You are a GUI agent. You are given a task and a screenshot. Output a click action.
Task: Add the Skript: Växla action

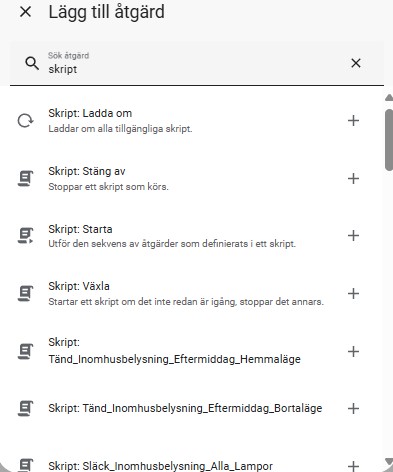tap(353, 294)
